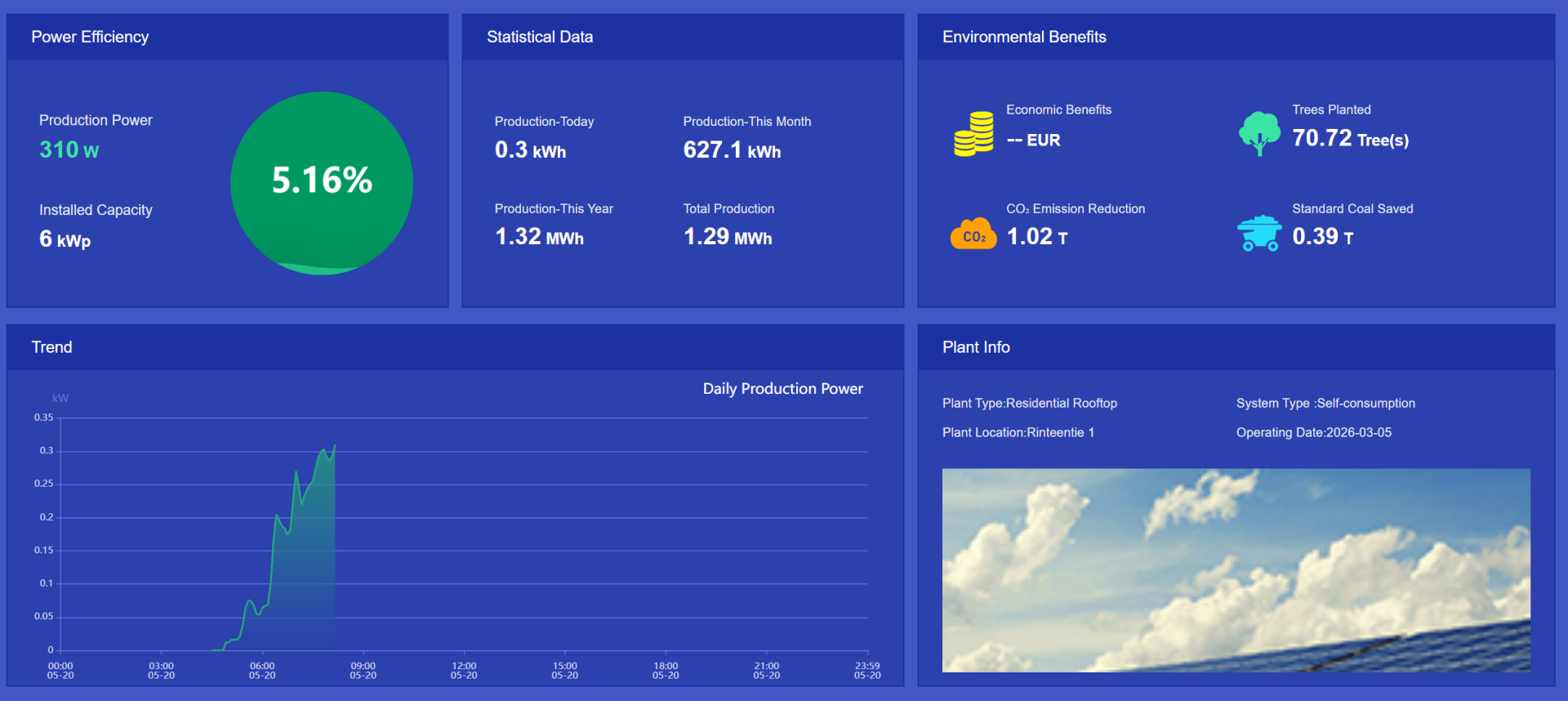Viewport: 1568px width, 701px height.
Task: Click the 12:00 05-20 axis label
Action: point(464,671)
